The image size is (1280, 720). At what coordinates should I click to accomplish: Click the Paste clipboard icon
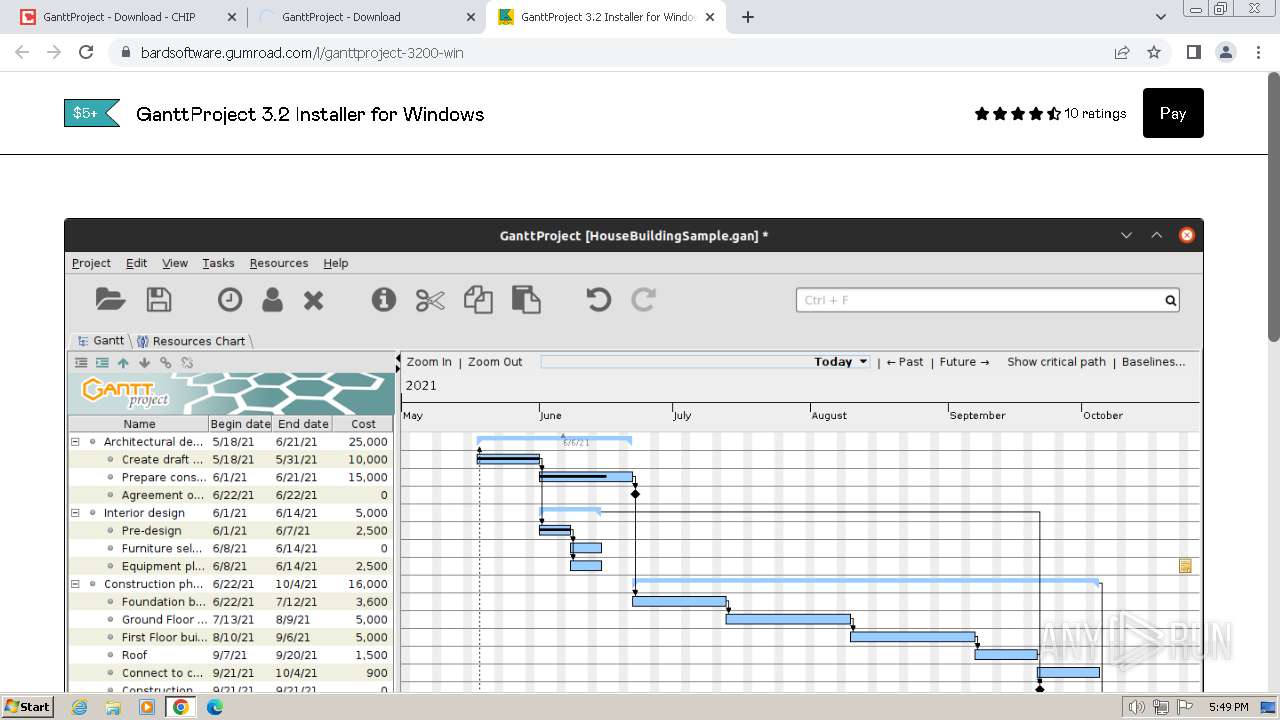[x=526, y=299]
